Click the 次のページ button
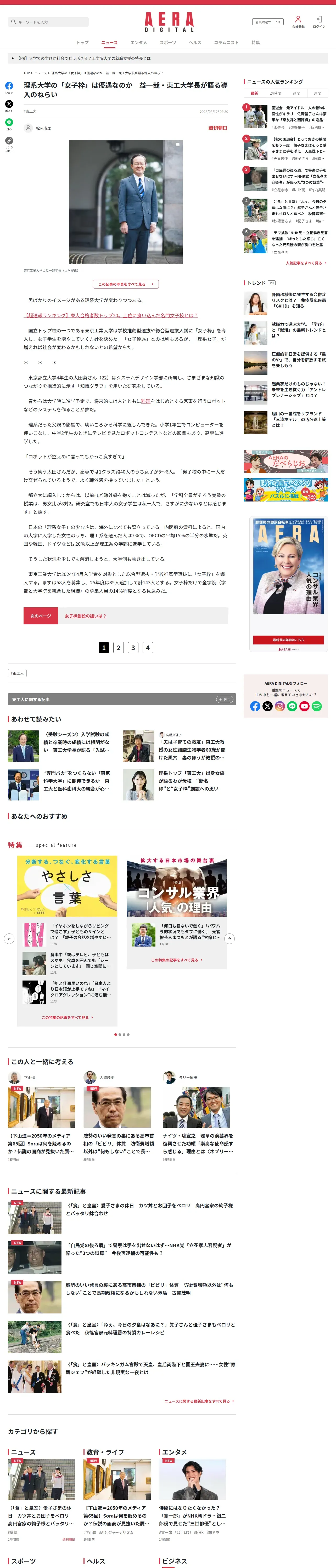This screenshot has width=336, height=1568. click(41, 616)
